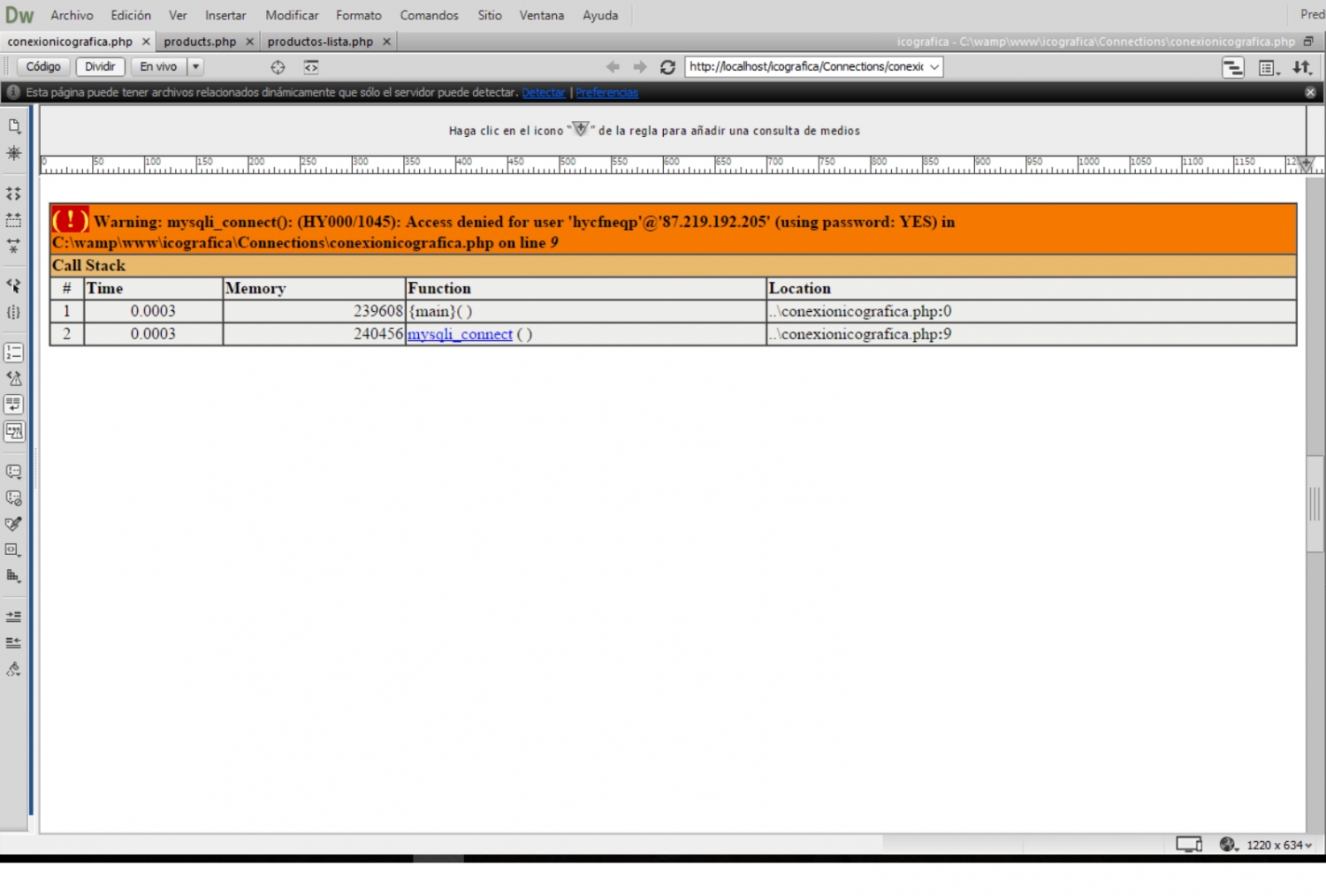Image resolution: width=1326 pixels, height=896 pixels.
Task: Open the 1220 x 634 window size dropdown
Action: coord(1279,846)
